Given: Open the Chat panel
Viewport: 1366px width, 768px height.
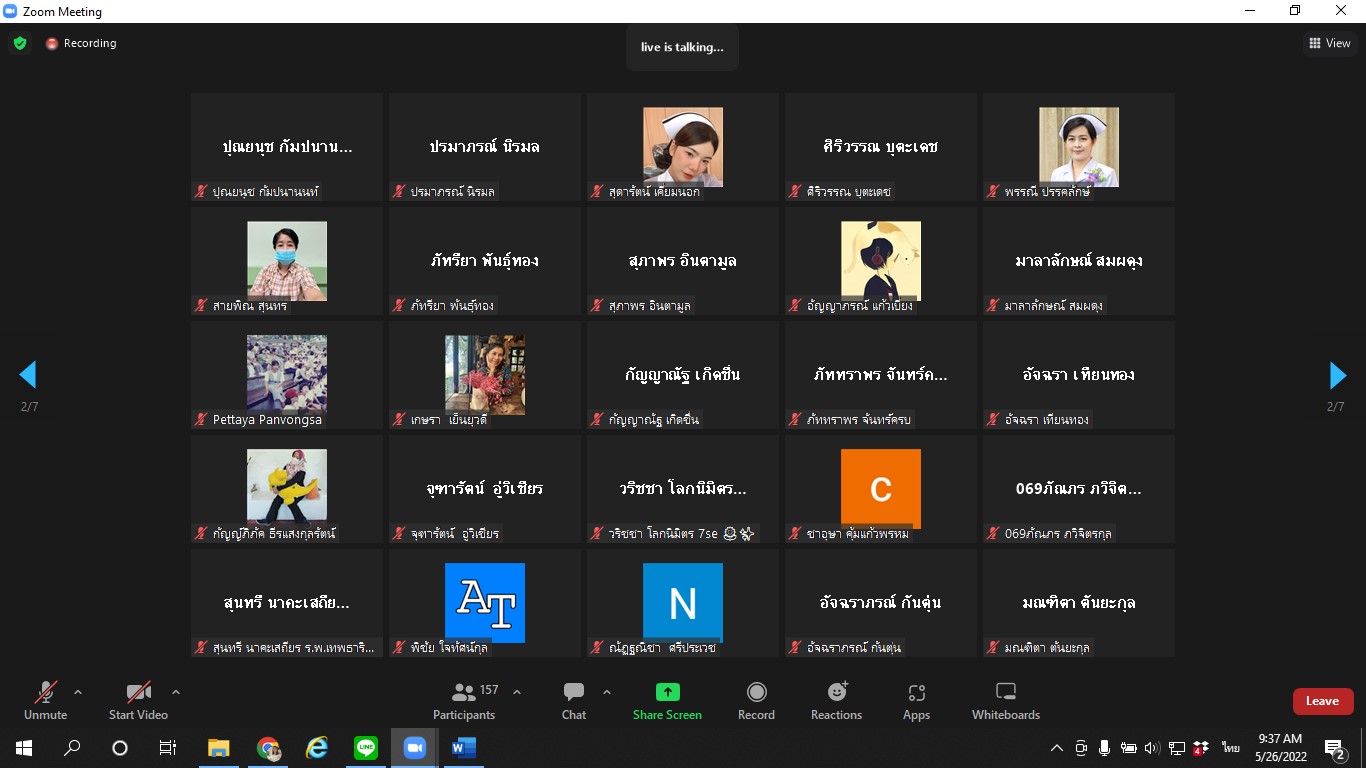Looking at the screenshot, I should point(574,700).
